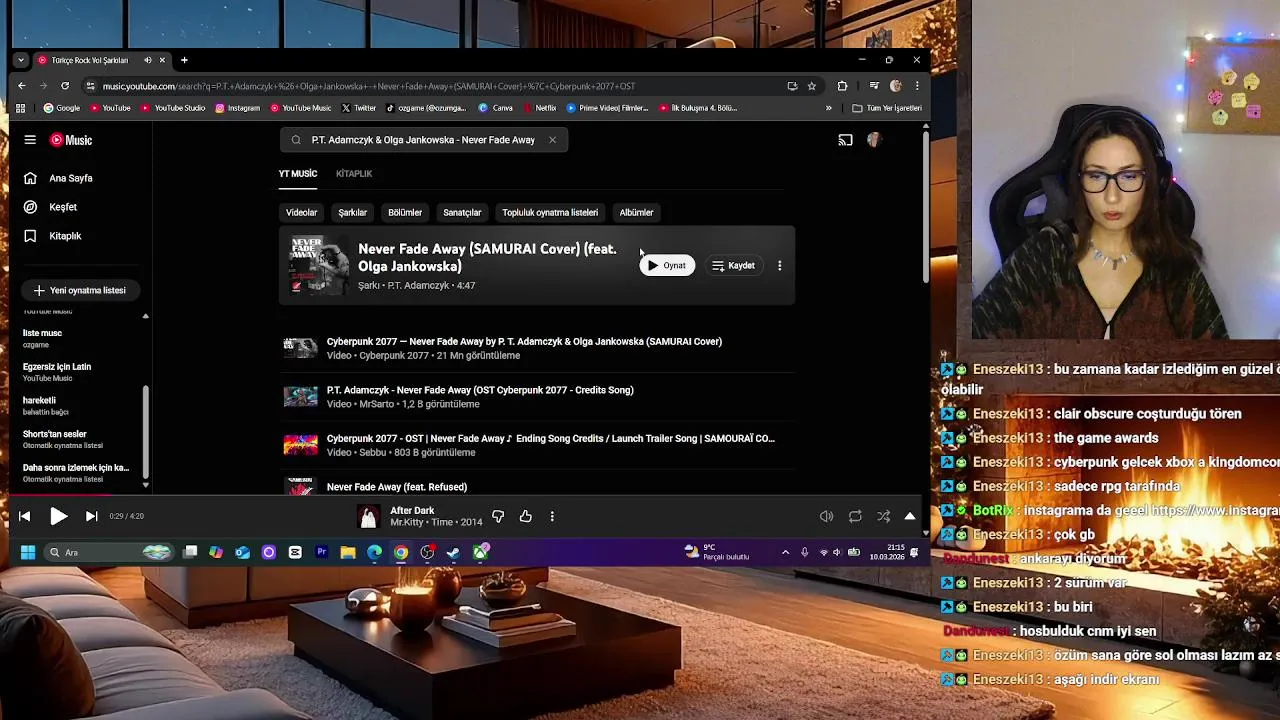Toggle shuffle in the player bar
Screen dimensions: 1280x720
pyautogui.click(x=883, y=516)
